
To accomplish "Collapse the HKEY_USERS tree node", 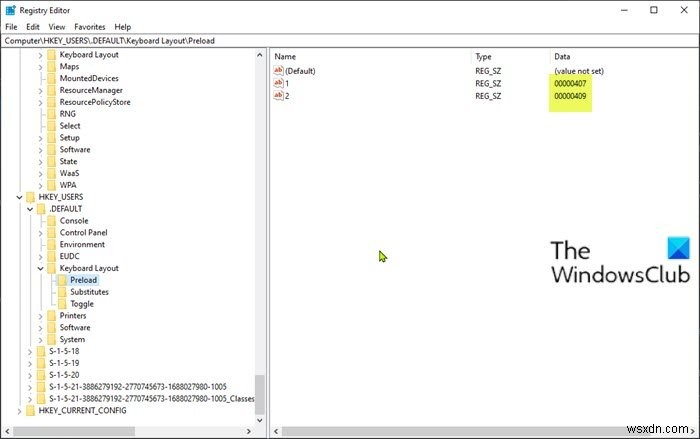I will click(x=19, y=197).
